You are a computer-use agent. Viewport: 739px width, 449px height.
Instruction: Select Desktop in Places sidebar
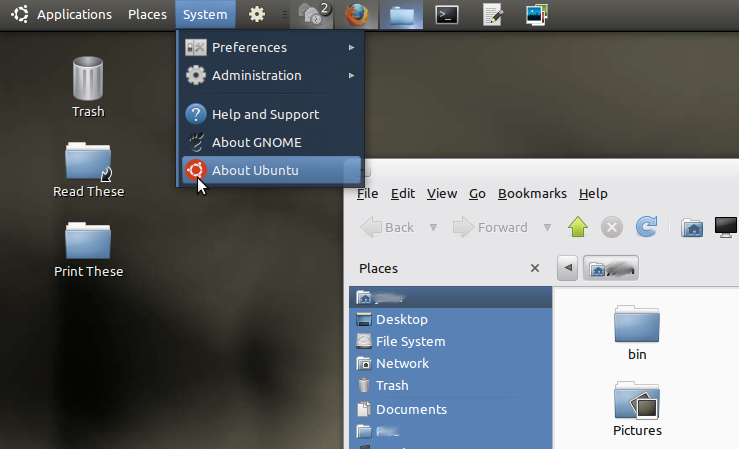pos(451,319)
